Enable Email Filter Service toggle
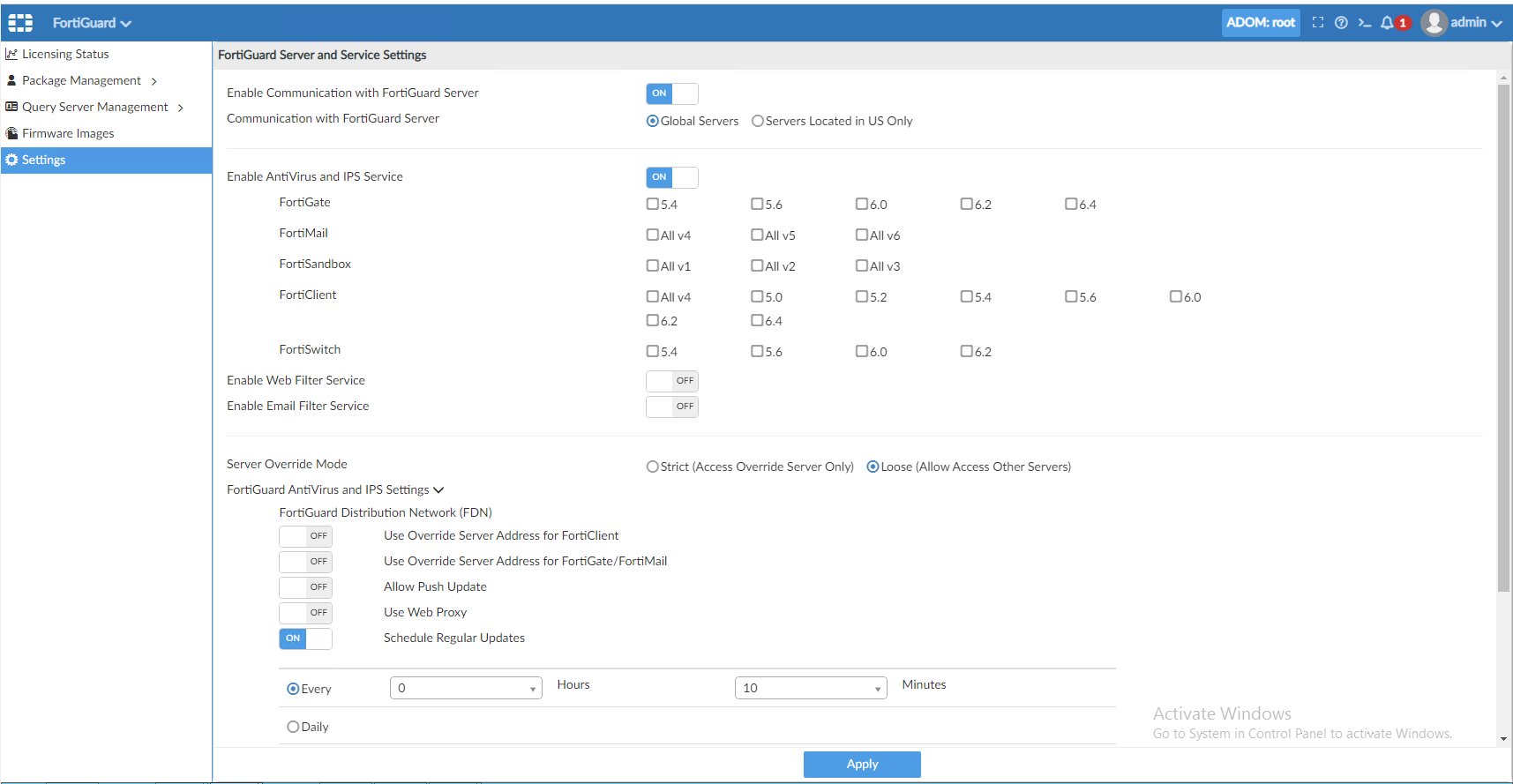Image resolution: width=1513 pixels, height=784 pixels. click(672, 407)
